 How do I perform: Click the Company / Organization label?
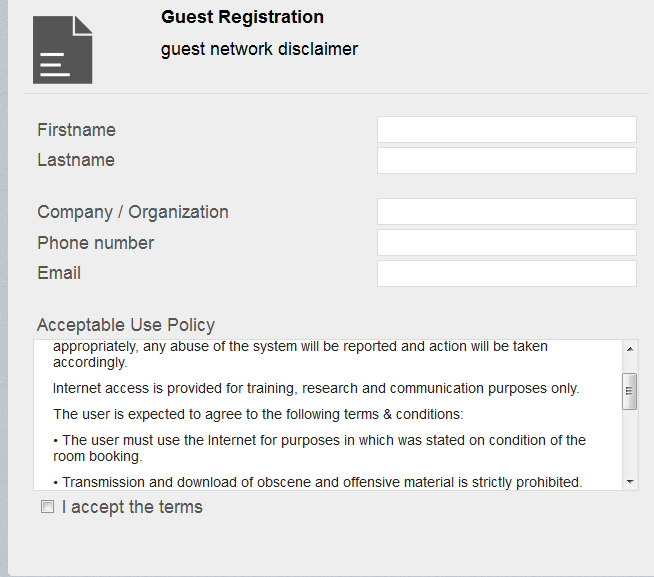133,212
